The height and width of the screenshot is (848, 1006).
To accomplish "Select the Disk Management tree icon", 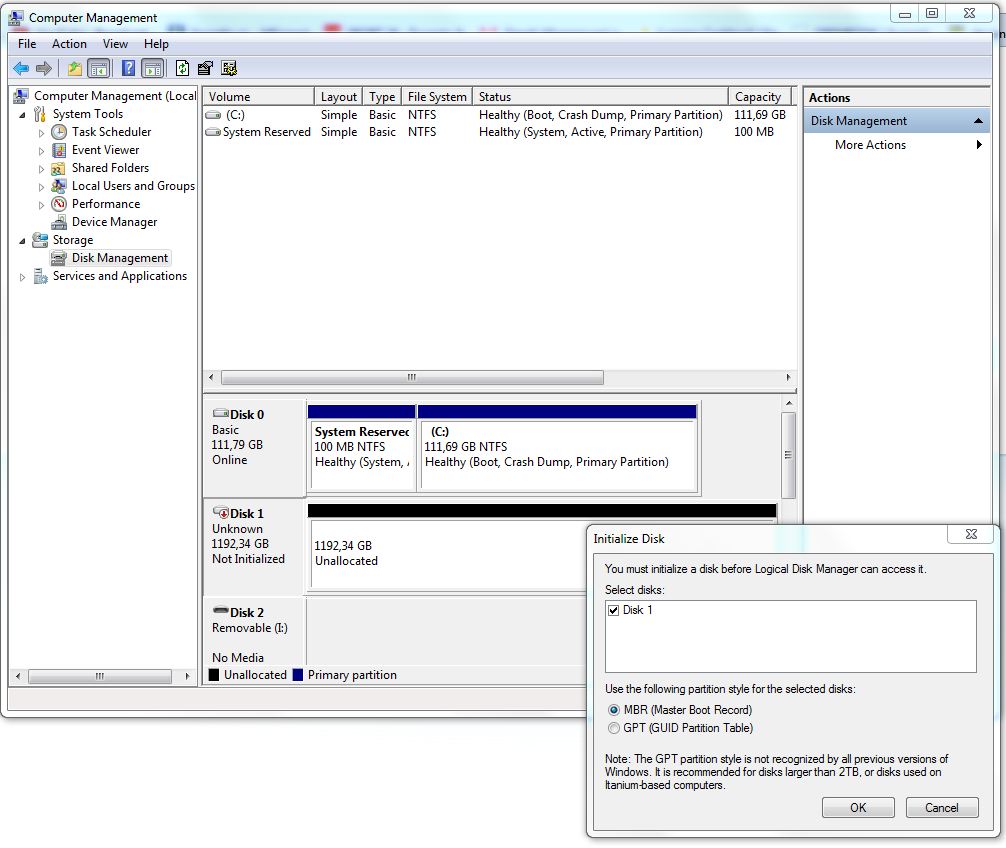I will (x=59, y=258).
